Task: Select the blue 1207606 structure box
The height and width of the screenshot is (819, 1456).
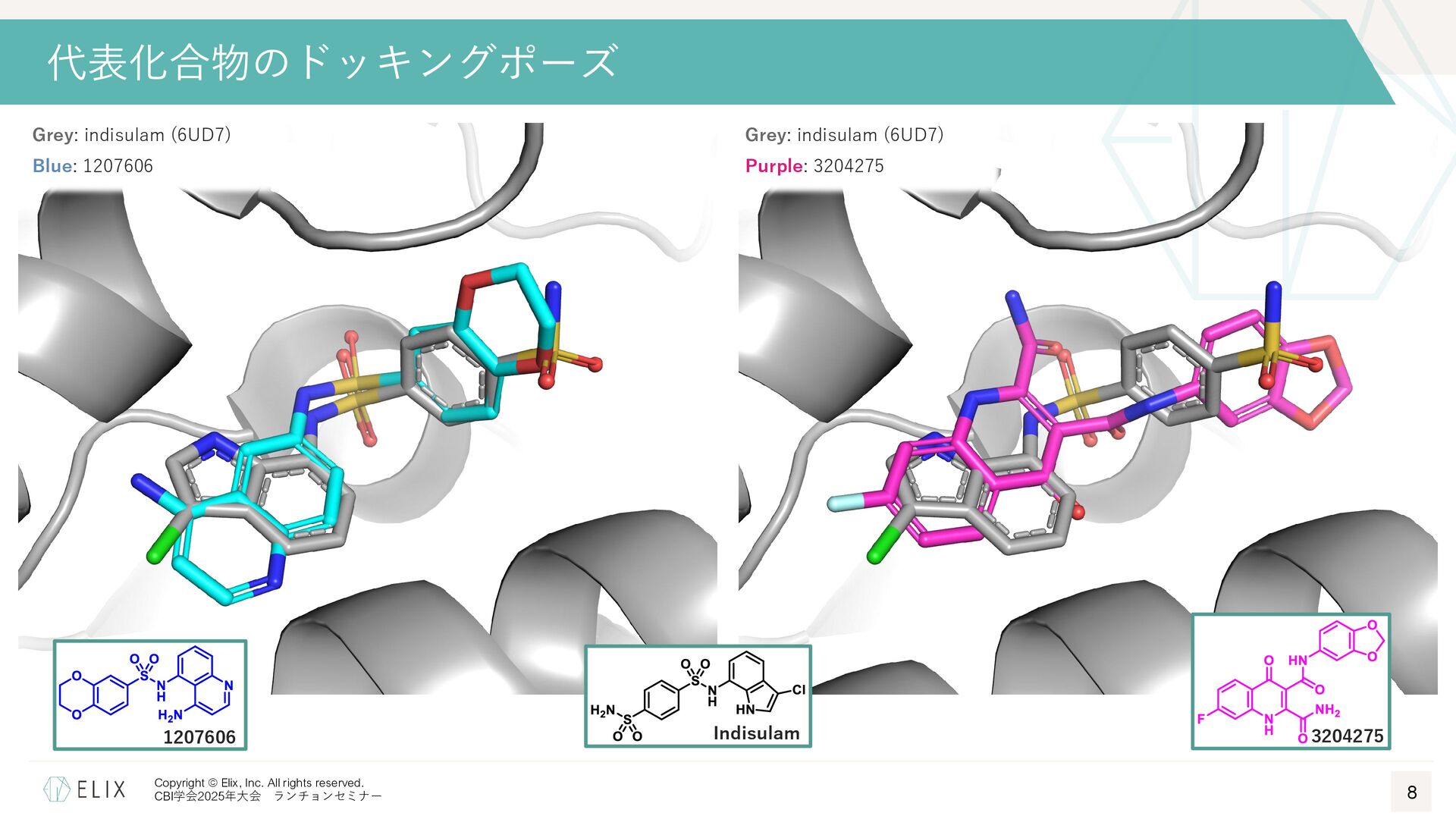Action: point(149,695)
